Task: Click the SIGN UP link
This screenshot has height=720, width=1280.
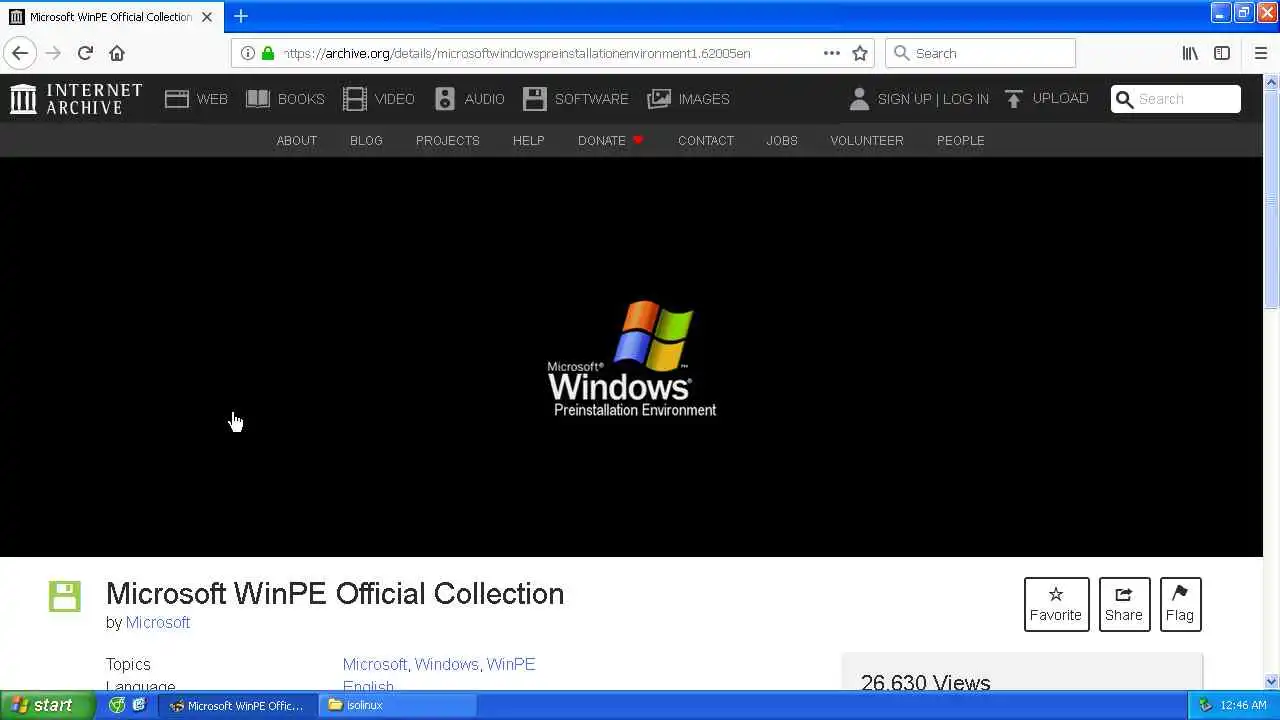Action: 904,99
